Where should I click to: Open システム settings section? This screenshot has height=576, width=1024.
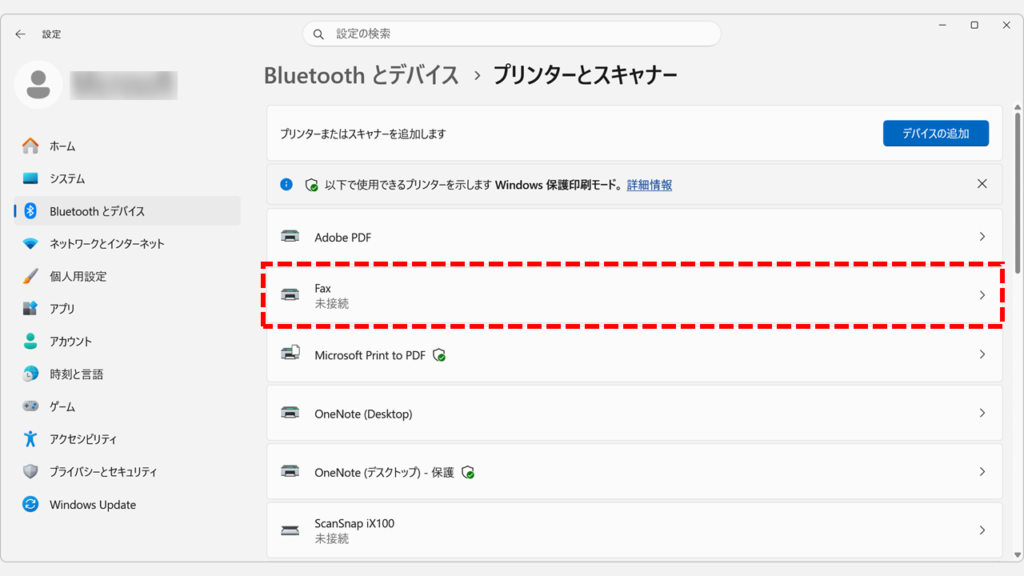(x=127, y=178)
